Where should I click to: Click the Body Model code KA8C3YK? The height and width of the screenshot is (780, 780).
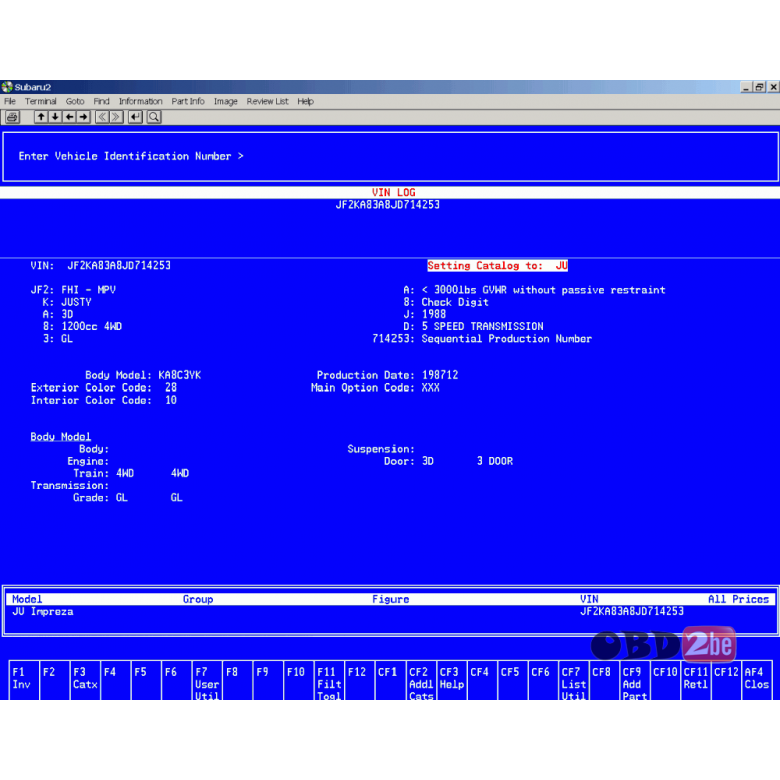(x=180, y=375)
